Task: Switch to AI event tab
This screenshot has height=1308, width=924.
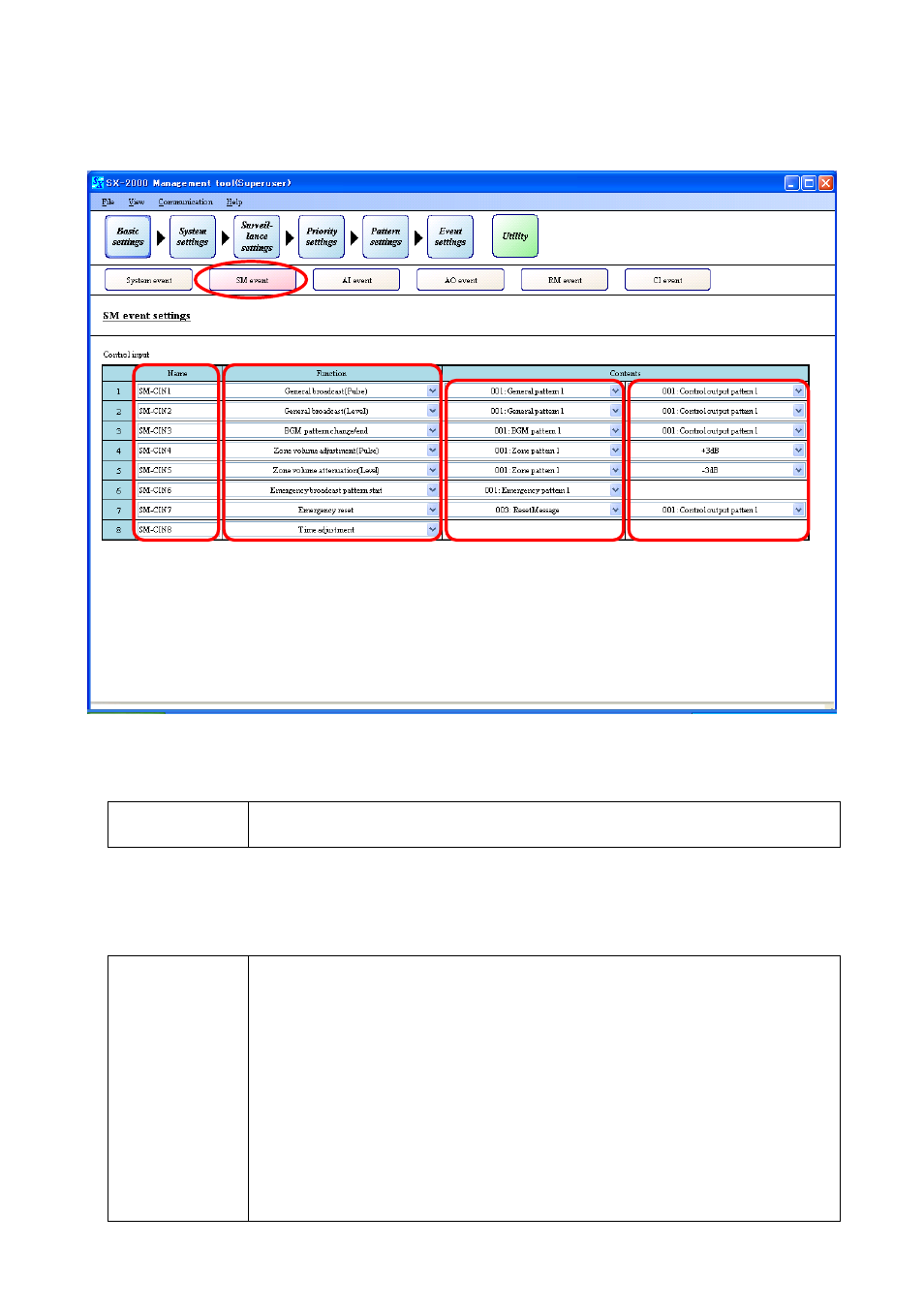Action: click(356, 280)
